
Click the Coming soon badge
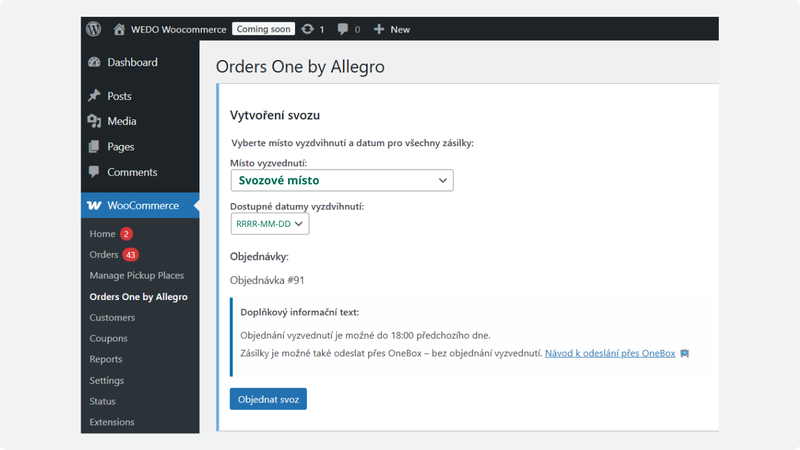[263, 29]
